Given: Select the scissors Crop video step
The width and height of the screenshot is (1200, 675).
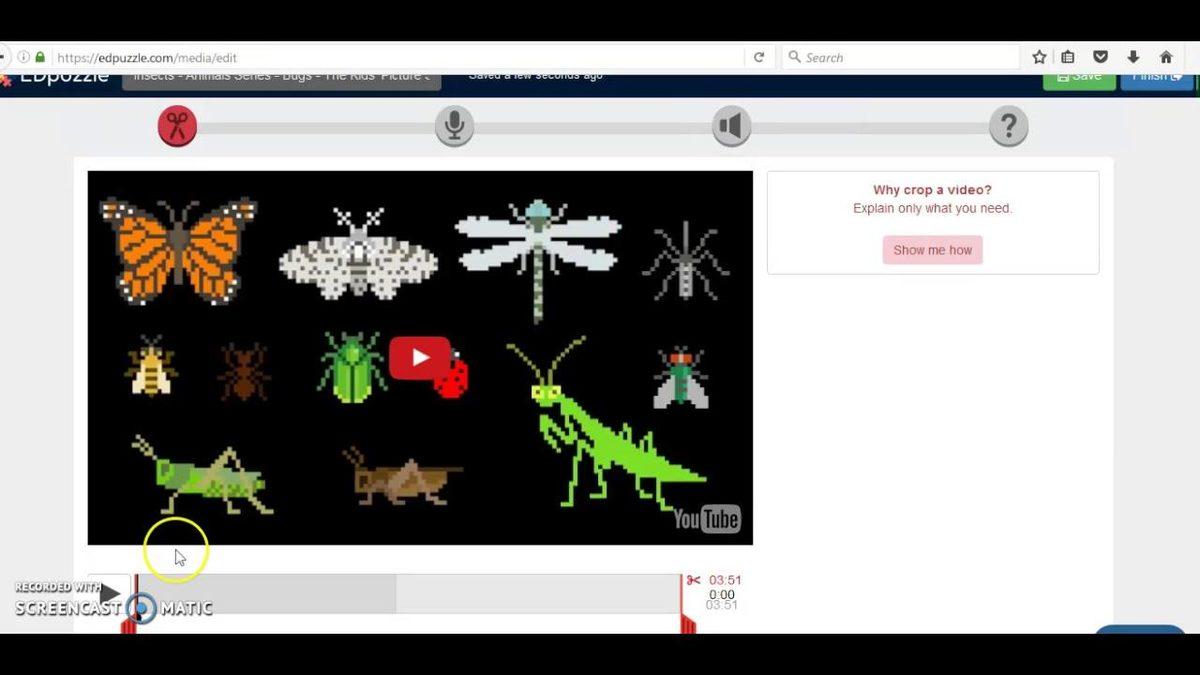Looking at the screenshot, I should tap(177, 127).
